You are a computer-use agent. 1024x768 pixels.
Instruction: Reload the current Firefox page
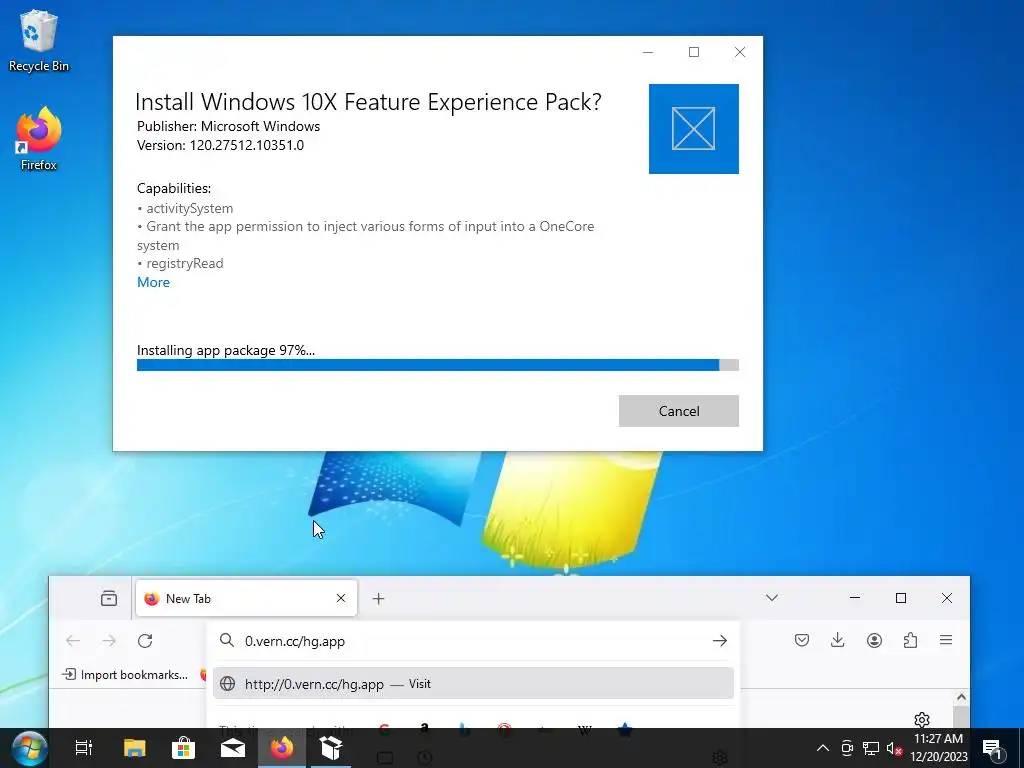tap(145, 641)
